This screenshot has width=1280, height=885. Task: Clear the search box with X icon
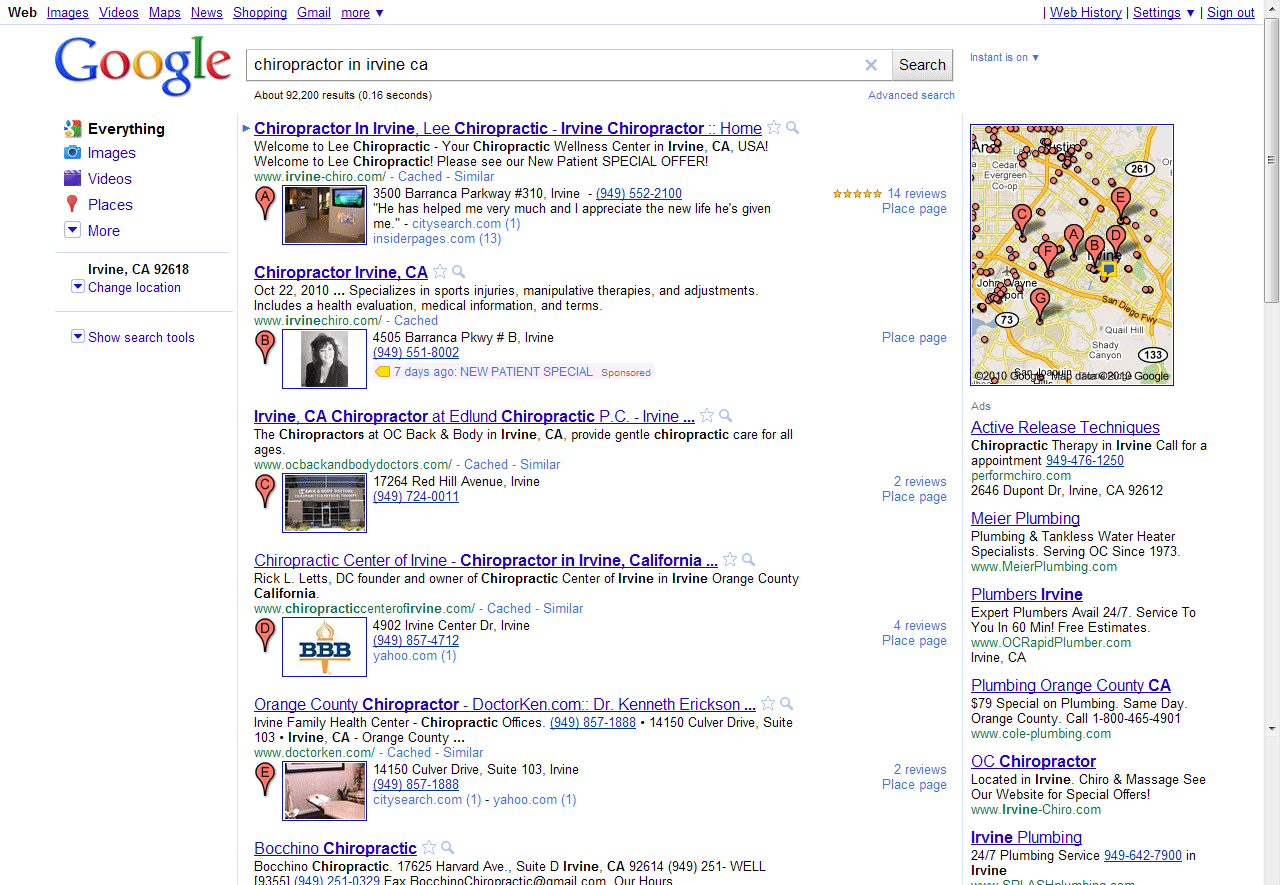(871, 65)
